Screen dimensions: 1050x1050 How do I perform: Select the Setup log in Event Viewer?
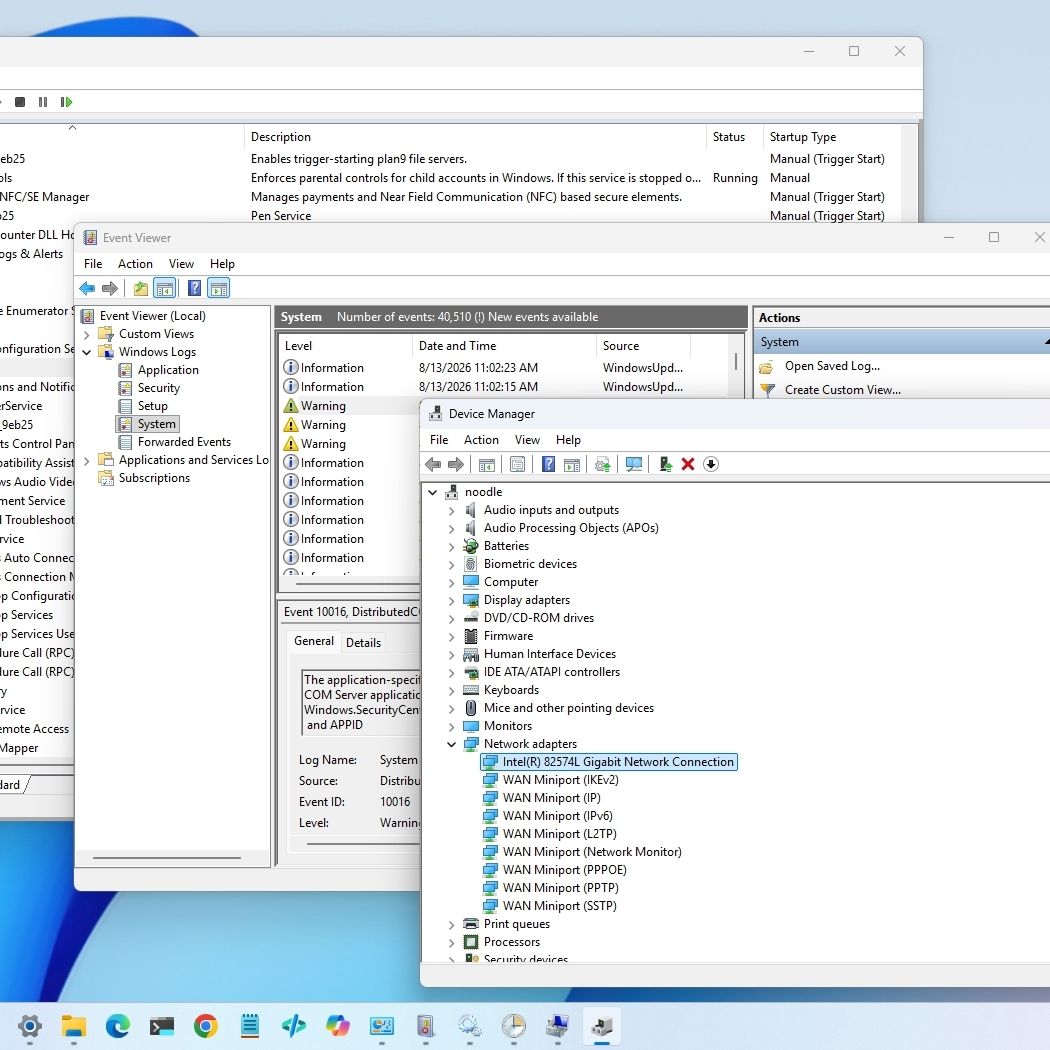[x=153, y=406]
